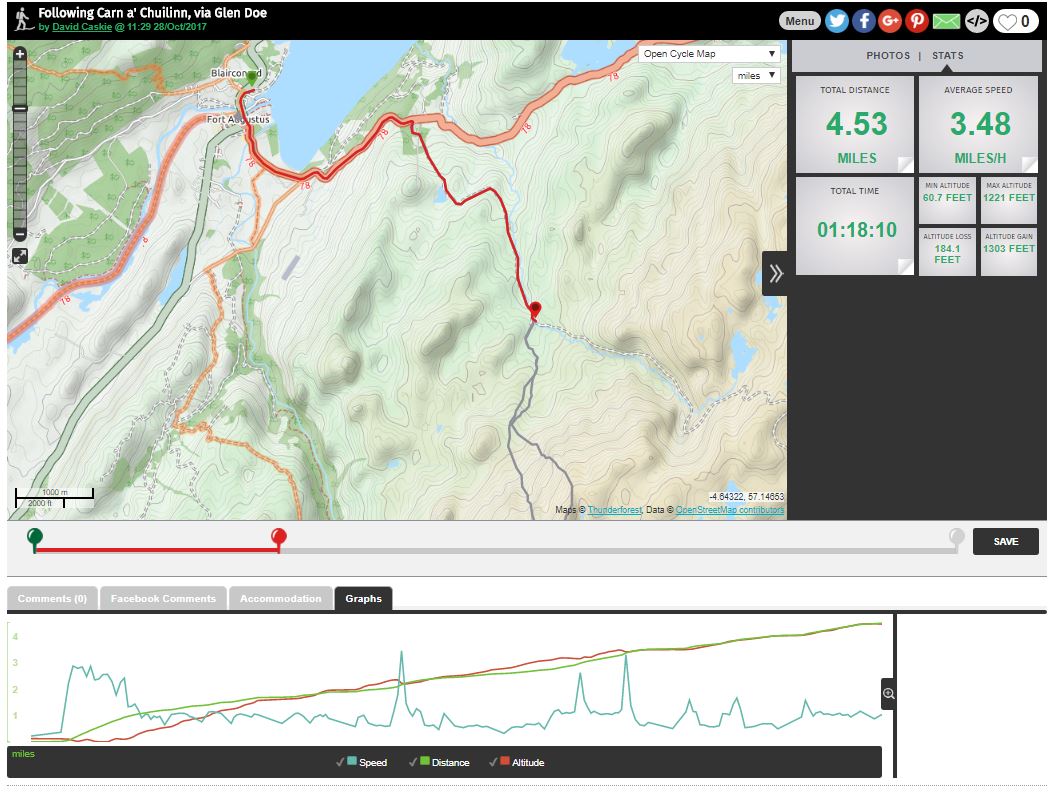Image resolution: width=1055 pixels, height=800 pixels.
Task: Click the red route position slider handle
Action: 279,539
